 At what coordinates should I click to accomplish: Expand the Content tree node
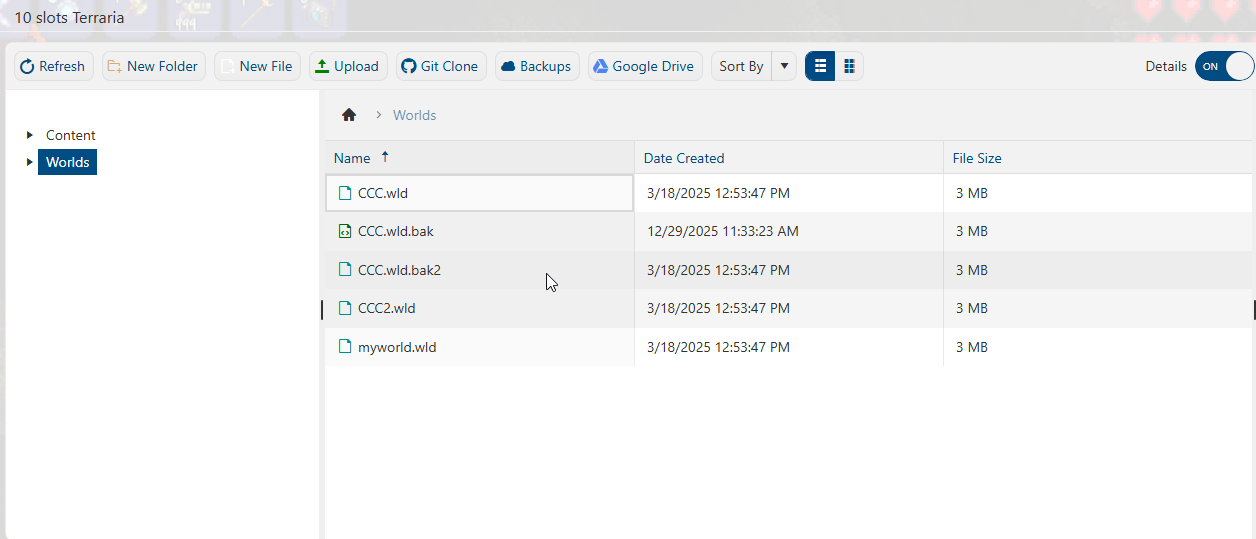(30, 135)
